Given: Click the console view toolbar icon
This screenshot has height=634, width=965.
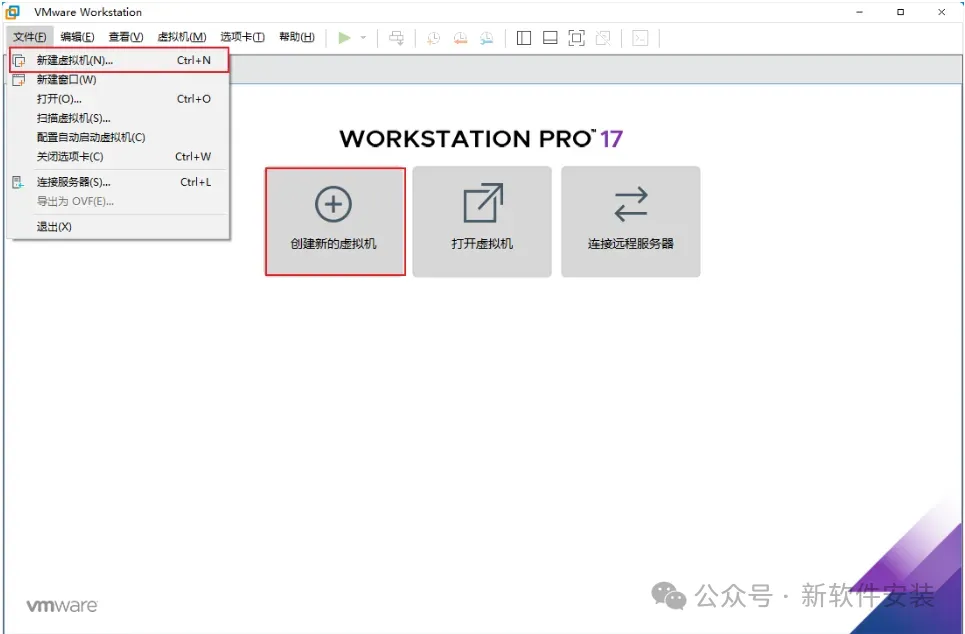Looking at the screenshot, I should 640,38.
